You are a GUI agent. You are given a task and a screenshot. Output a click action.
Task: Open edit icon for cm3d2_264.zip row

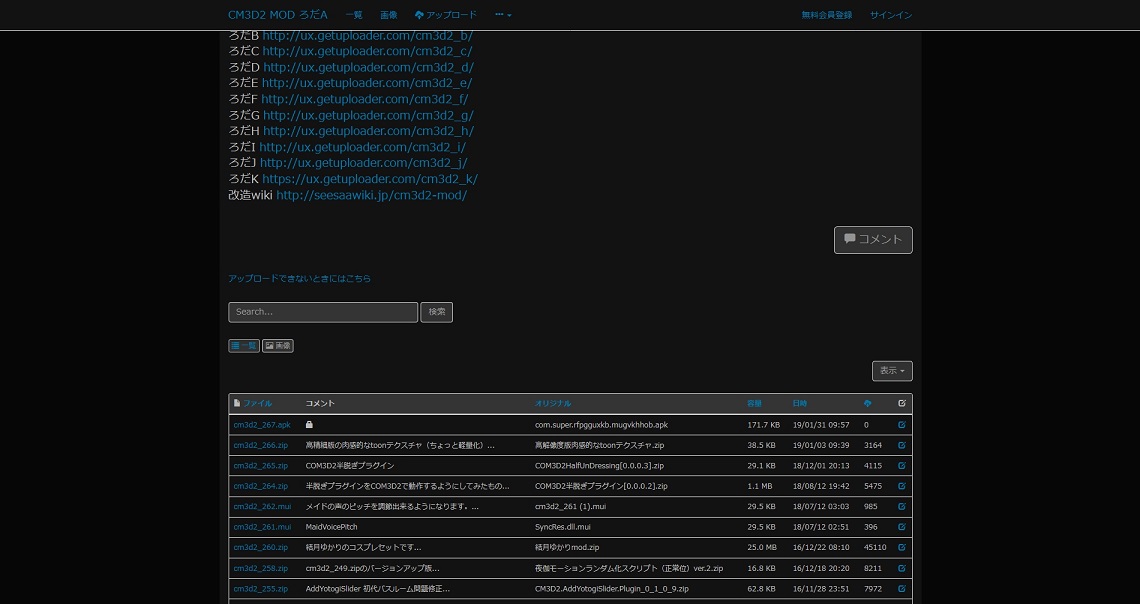tap(902, 486)
